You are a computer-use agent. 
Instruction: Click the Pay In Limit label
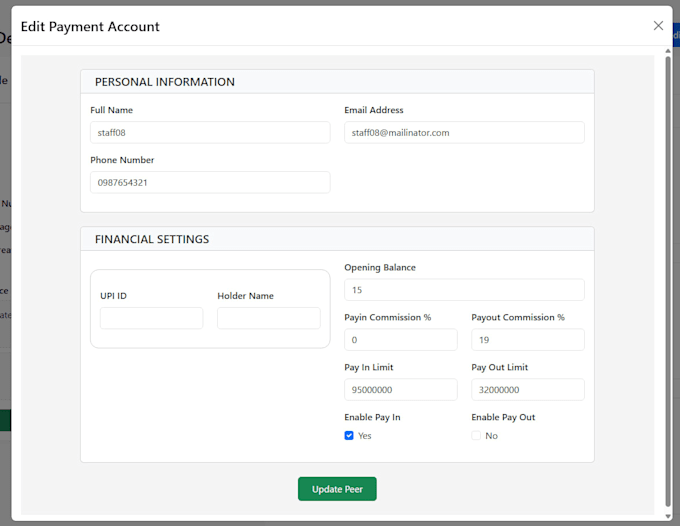coord(369,367)
